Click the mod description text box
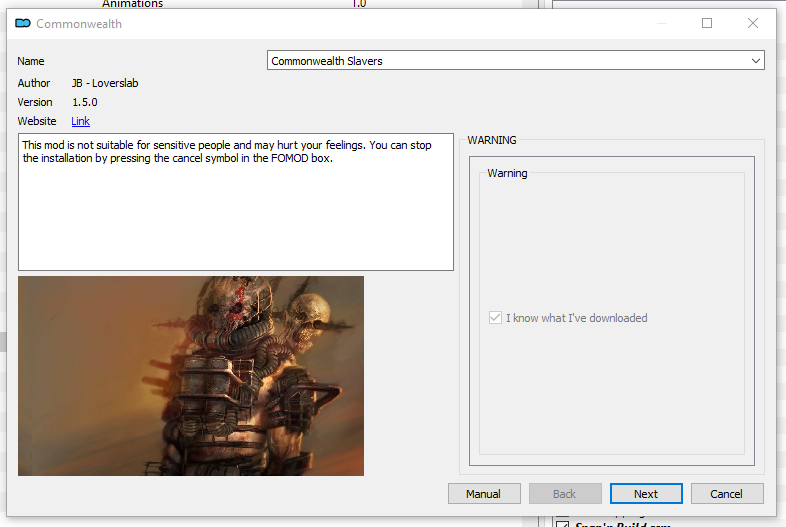 [236, 202]
